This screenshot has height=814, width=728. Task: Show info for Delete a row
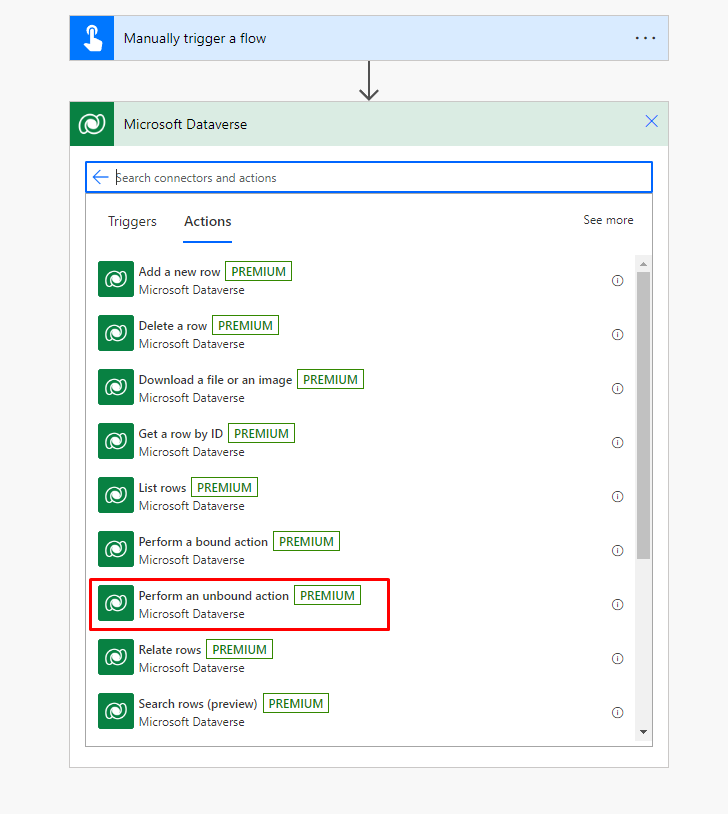click(617, 334)
